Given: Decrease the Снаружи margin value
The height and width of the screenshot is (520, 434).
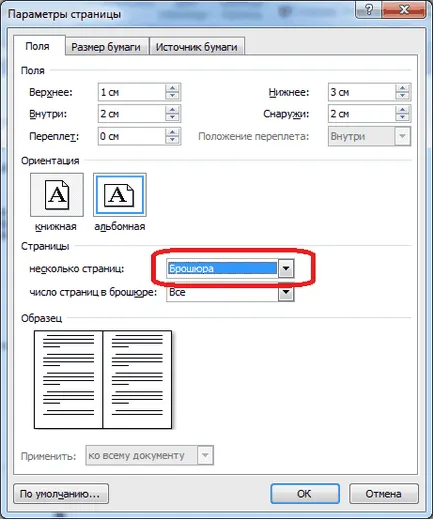Looking at the screenshot, I should click(x=403, y=118).
